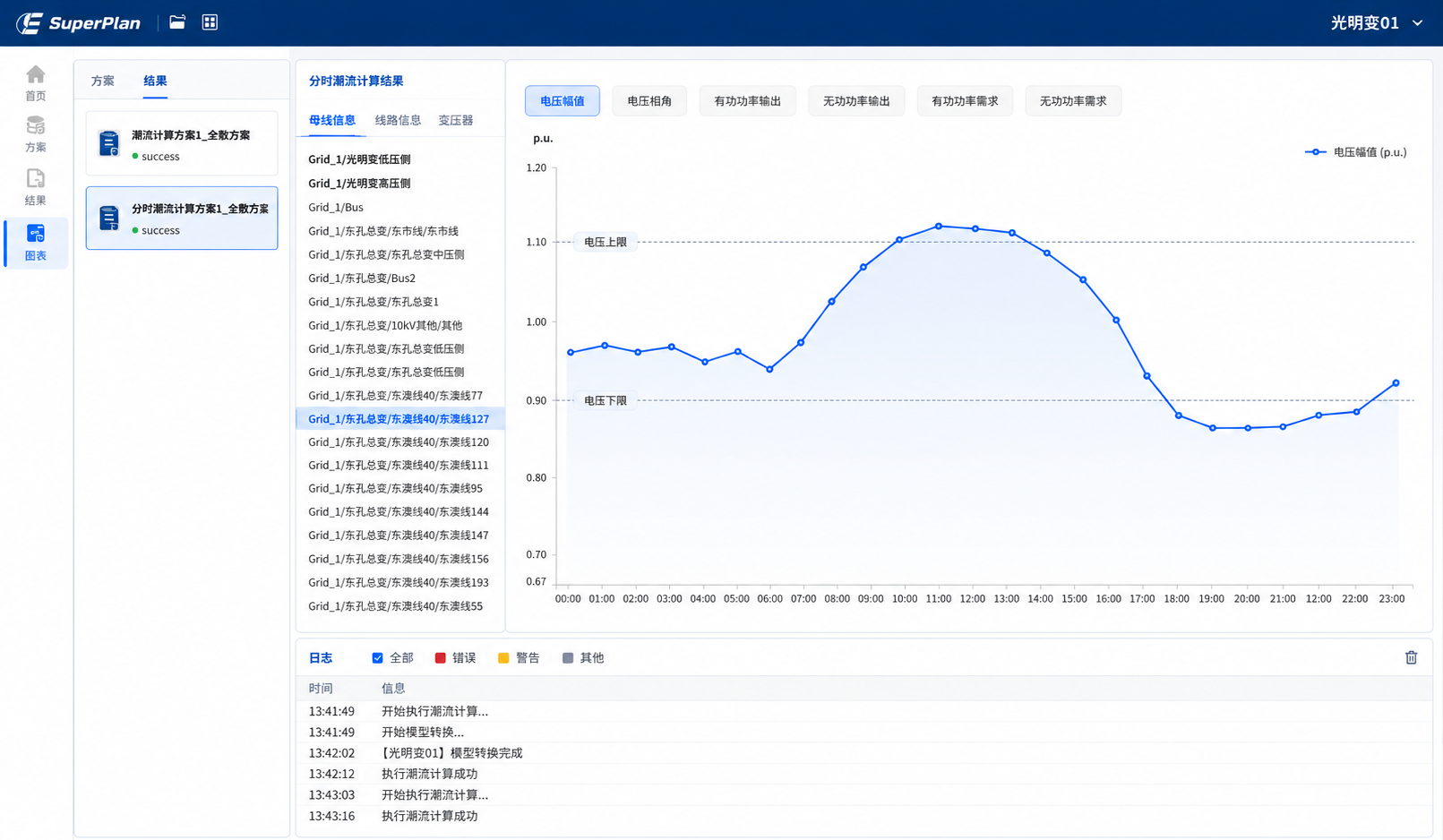
Task: Select bus 东孔总变/东孔总变1
Action: 374,302
